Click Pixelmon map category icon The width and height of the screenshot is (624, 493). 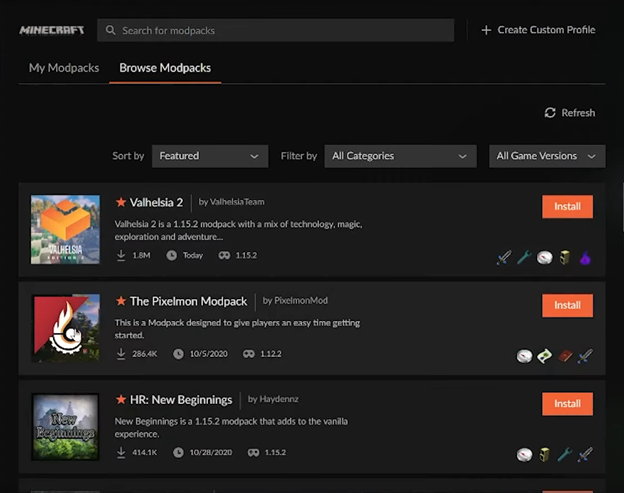pos(544,356)
